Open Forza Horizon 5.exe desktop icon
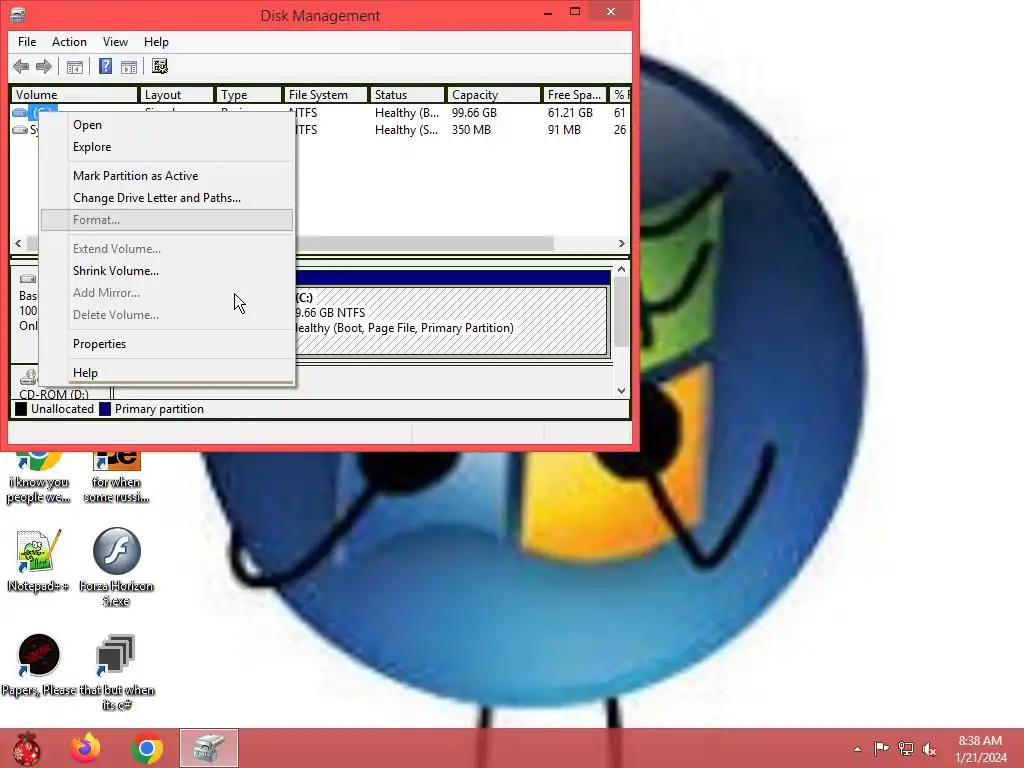Image resolution: width=1024 pixels, height=768 pixels. 116,567
